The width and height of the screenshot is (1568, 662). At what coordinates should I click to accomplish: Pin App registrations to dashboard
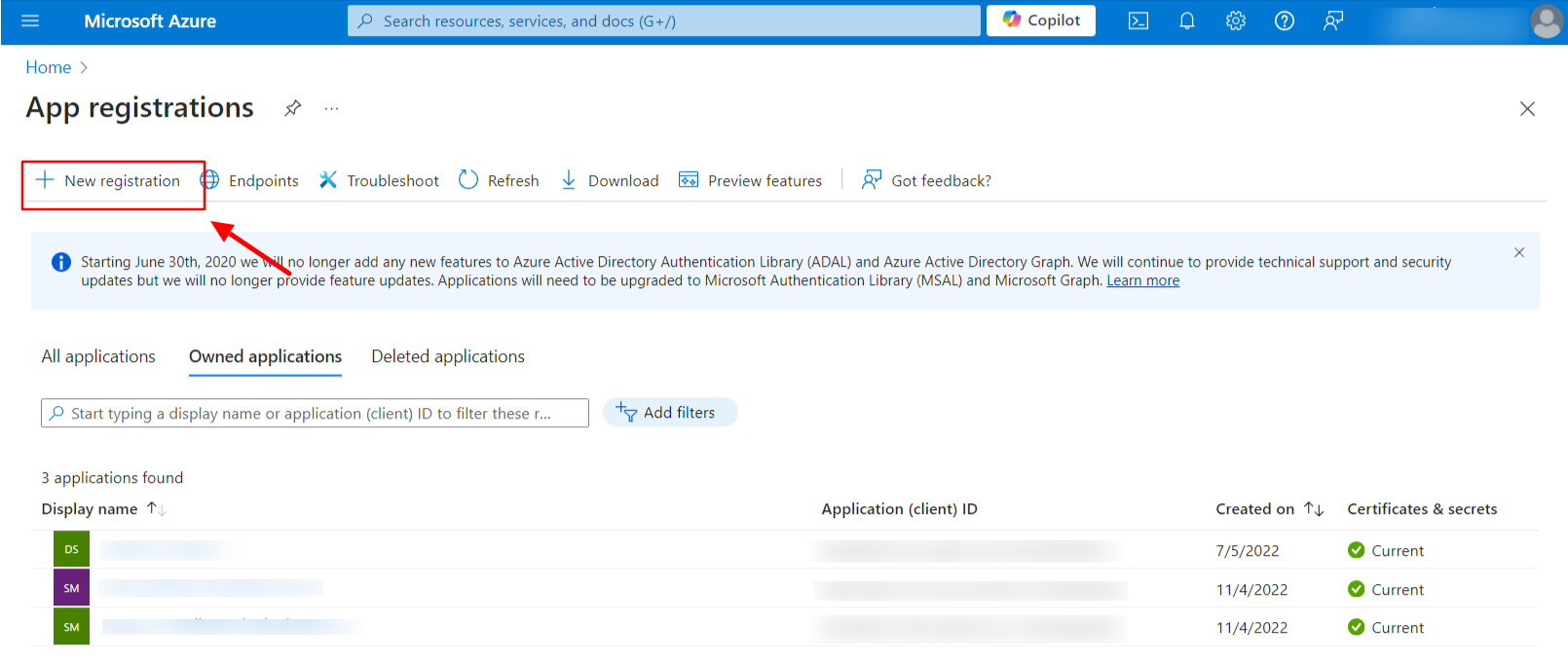point(293,108)
